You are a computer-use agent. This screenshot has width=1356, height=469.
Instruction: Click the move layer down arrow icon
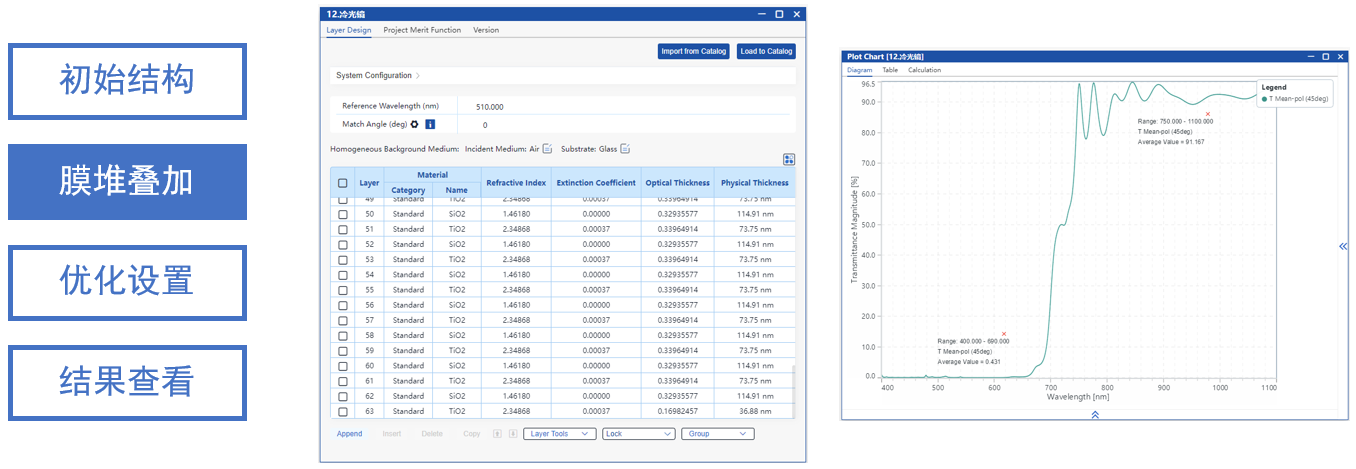513,434
